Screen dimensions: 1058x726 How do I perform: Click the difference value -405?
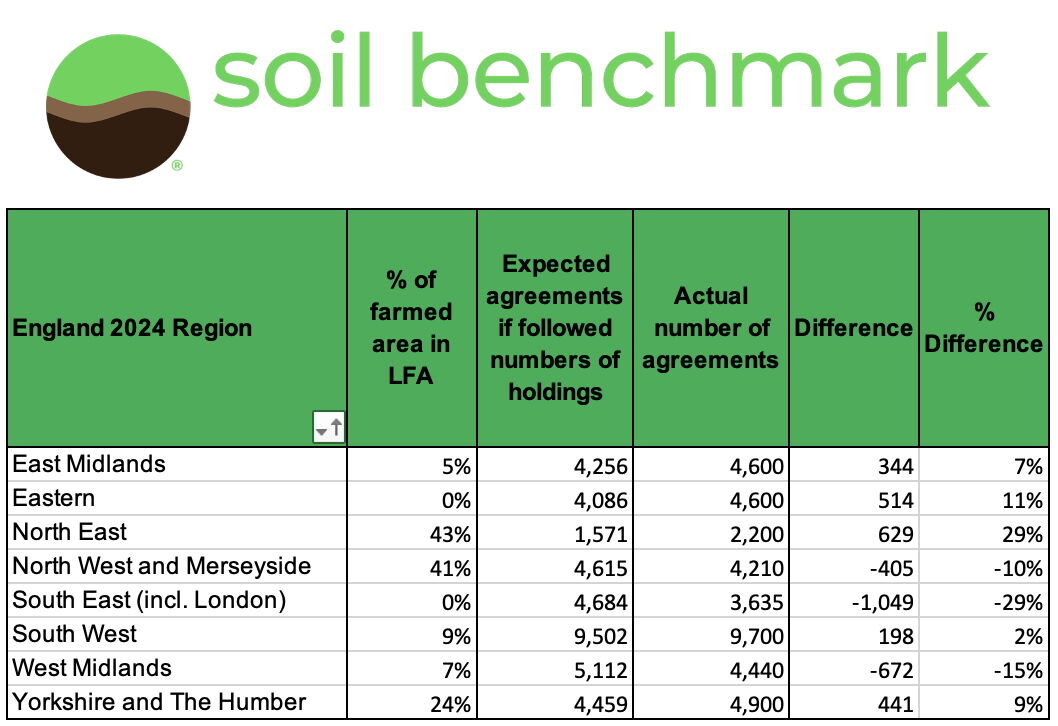coord(854,566)
